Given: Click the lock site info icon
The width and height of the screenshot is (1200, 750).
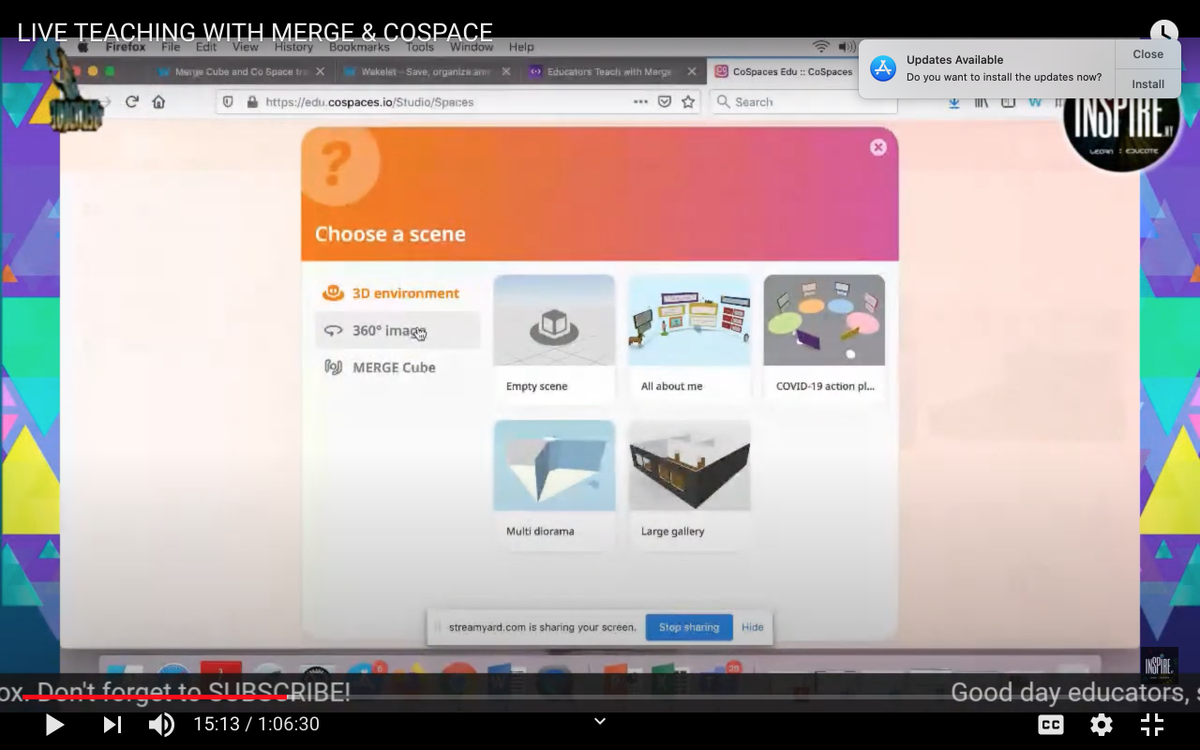Looking at the screenshot, I should [251, 102].
